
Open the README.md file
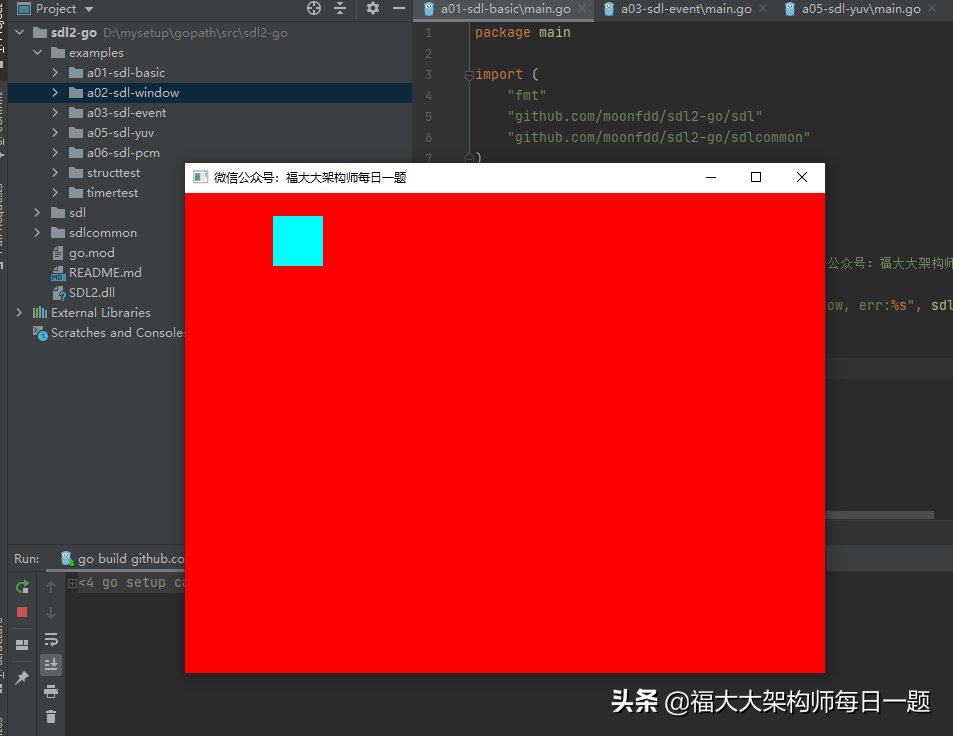pyautogui.click(x=105, y=272)
